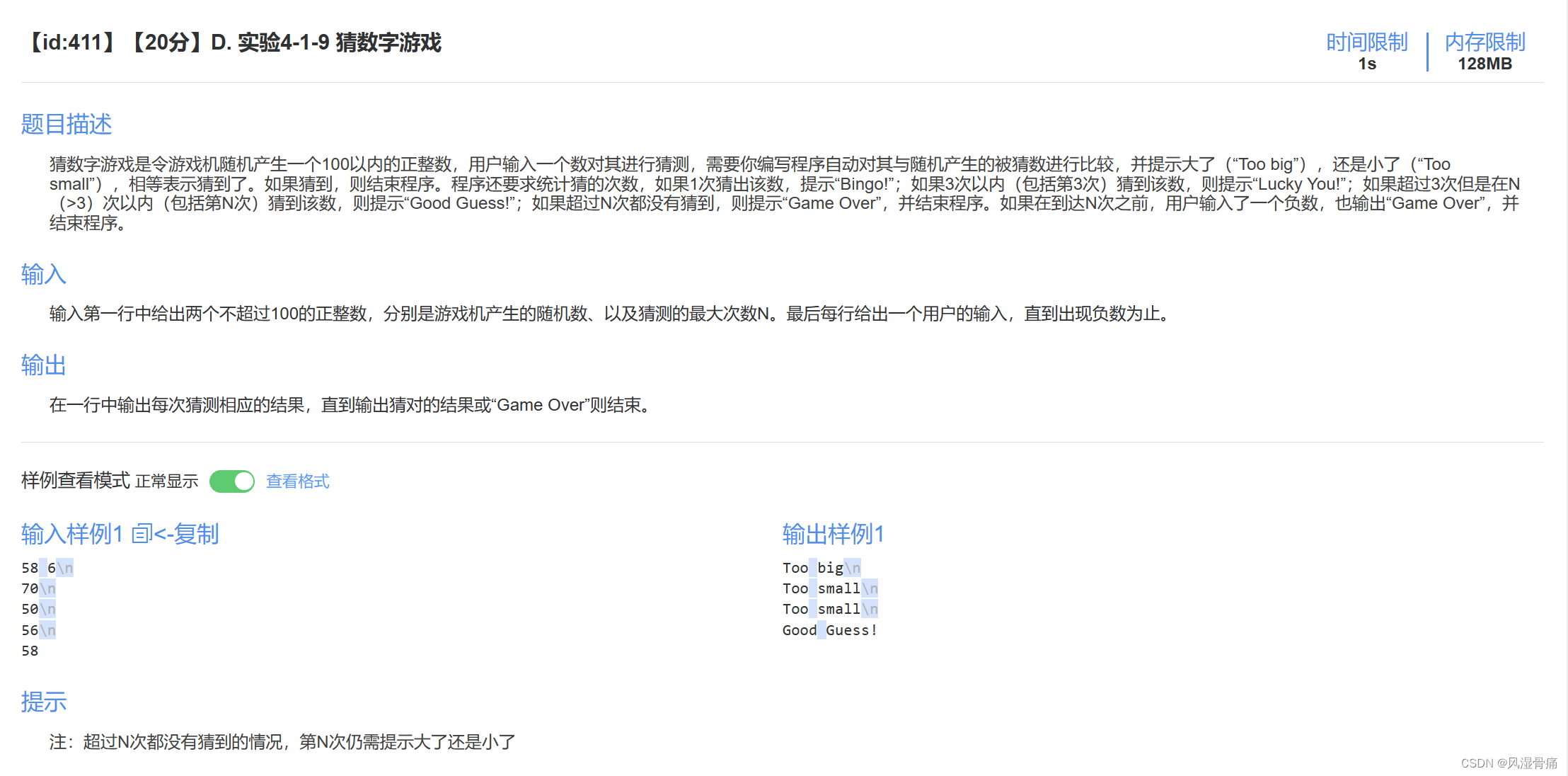This screenshot has width=1568, height=776.
Task: Collapse the 输出样例1 sample block
Action: [832, 535]
